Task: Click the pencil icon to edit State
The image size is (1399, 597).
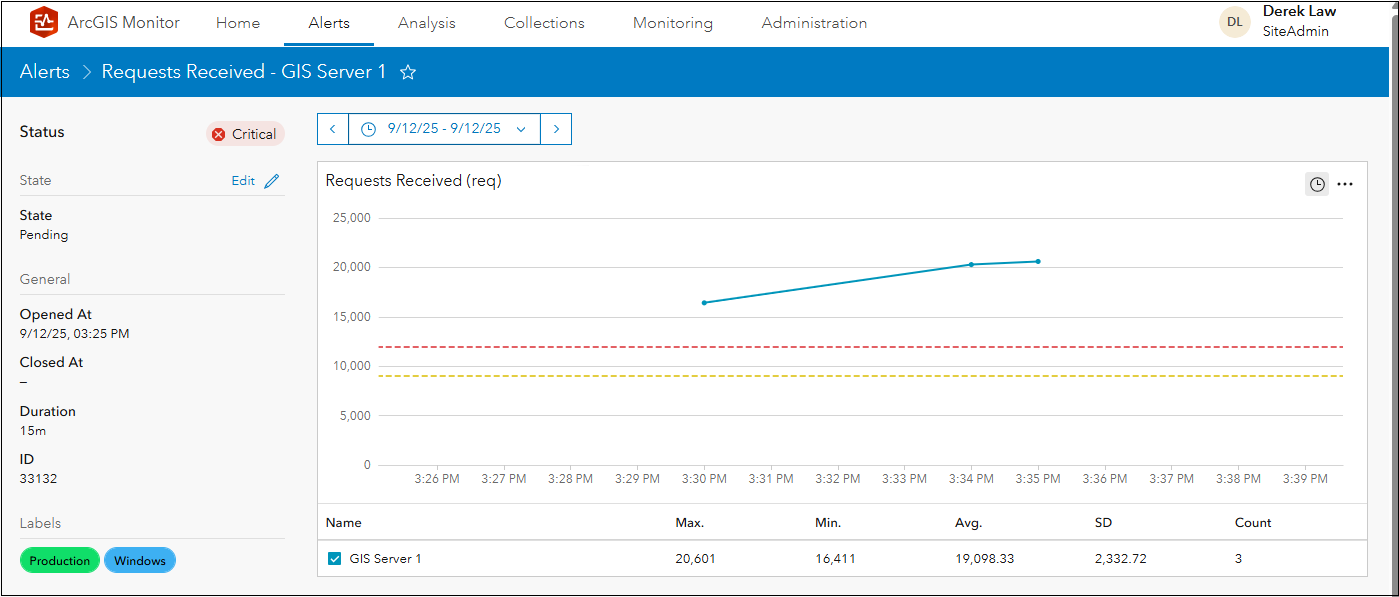Action: (272, 181)
